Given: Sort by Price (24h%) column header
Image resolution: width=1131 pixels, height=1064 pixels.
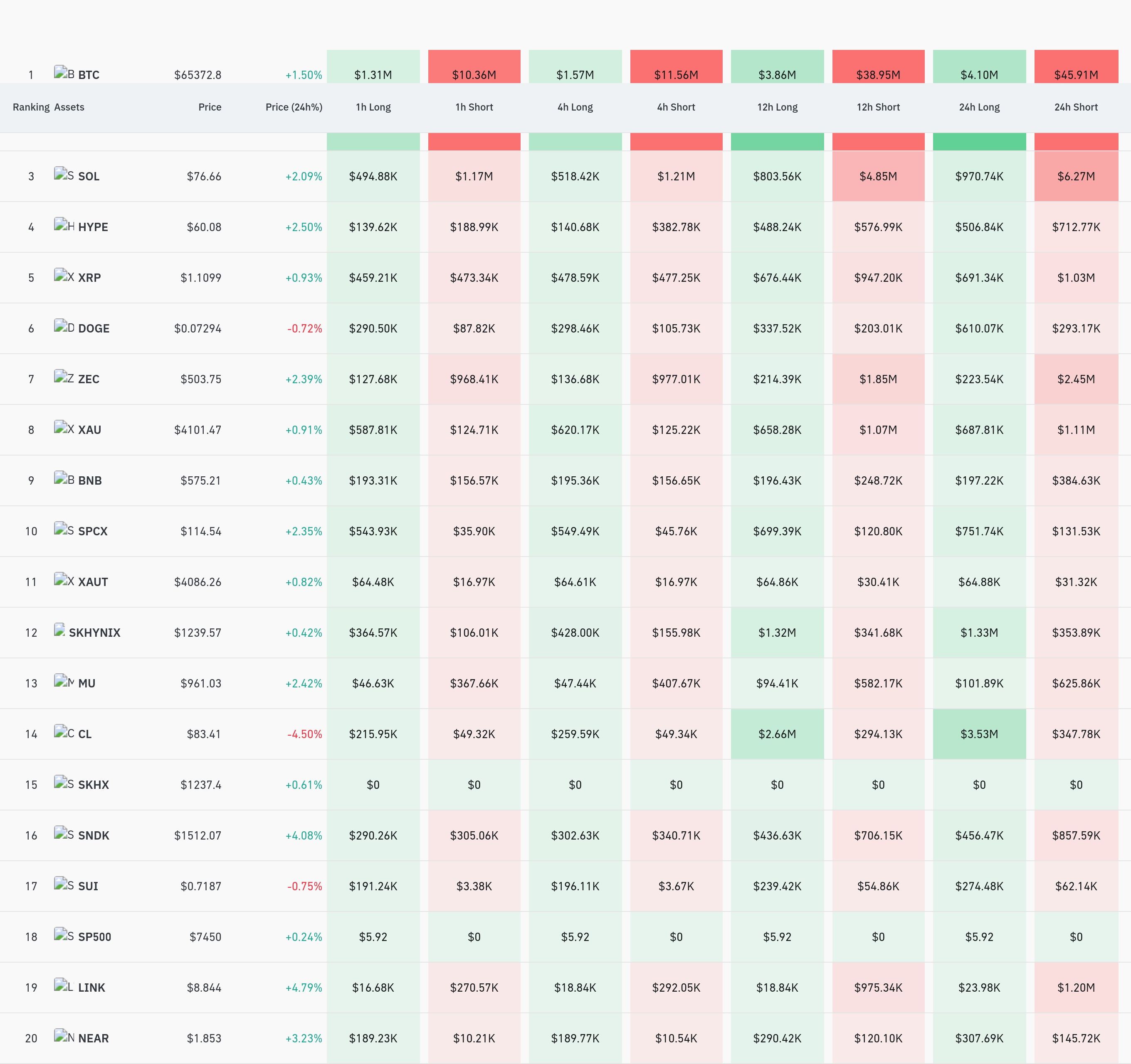Looking at the screenshot, I should pos(294,107).
